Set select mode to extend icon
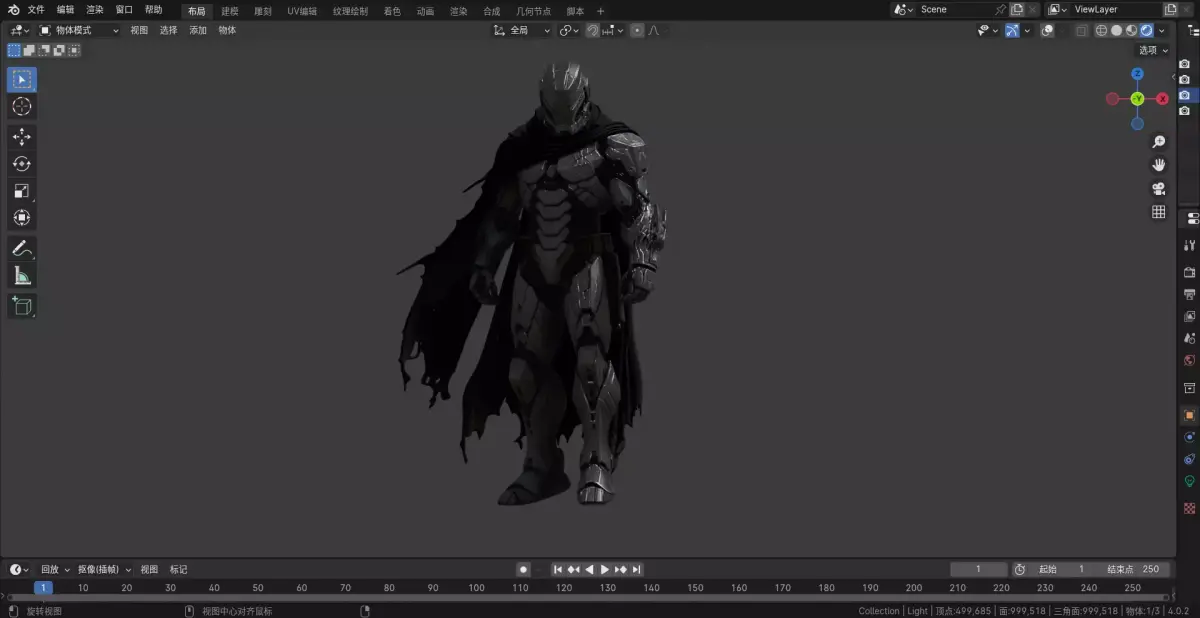This screenshot has height=618, width=1200. 29,50
